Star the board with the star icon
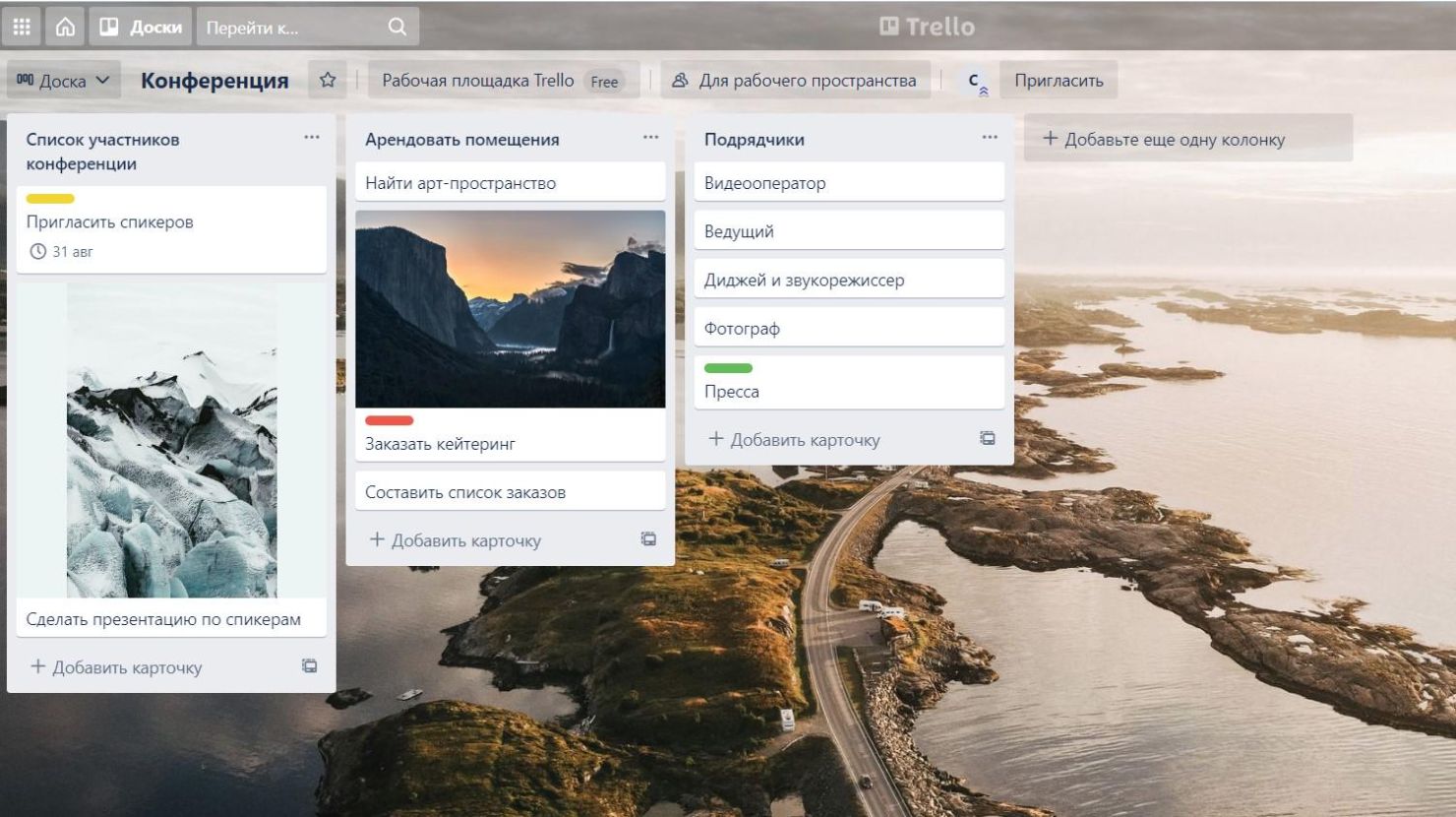1456x817 pixels. 328,81
